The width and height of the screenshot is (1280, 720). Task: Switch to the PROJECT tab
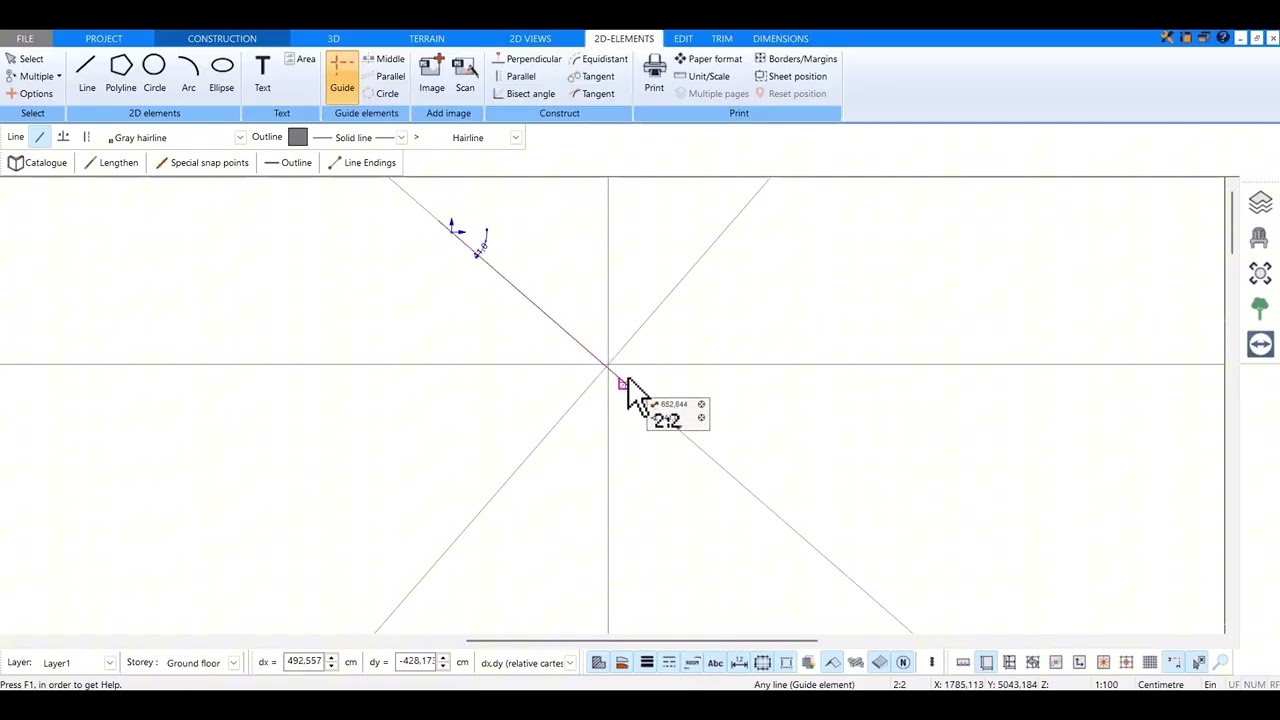(104, 39)
